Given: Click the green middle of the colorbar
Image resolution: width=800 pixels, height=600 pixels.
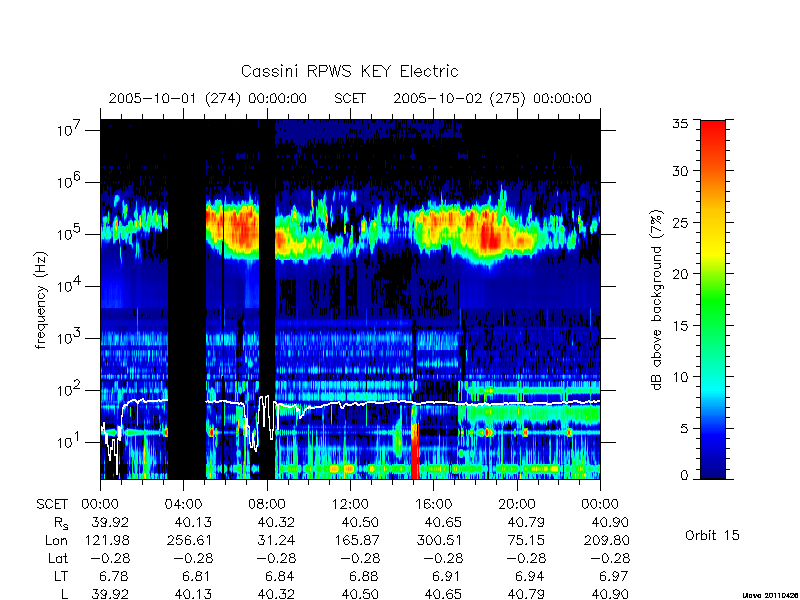Looking at the screenshot, I should point(713,299).
